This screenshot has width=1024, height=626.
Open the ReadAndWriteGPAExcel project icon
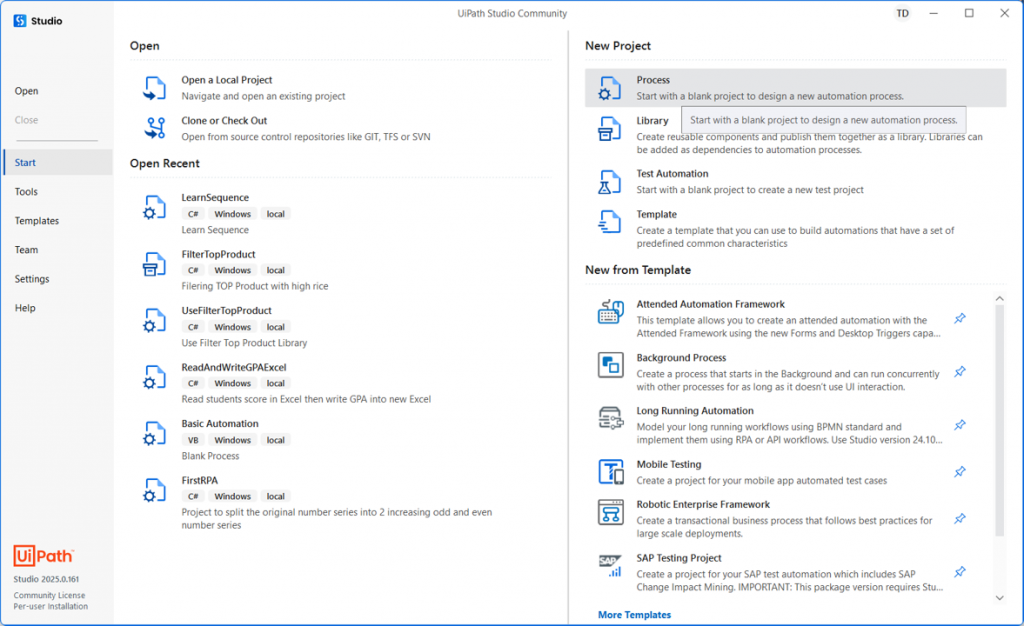155,377
